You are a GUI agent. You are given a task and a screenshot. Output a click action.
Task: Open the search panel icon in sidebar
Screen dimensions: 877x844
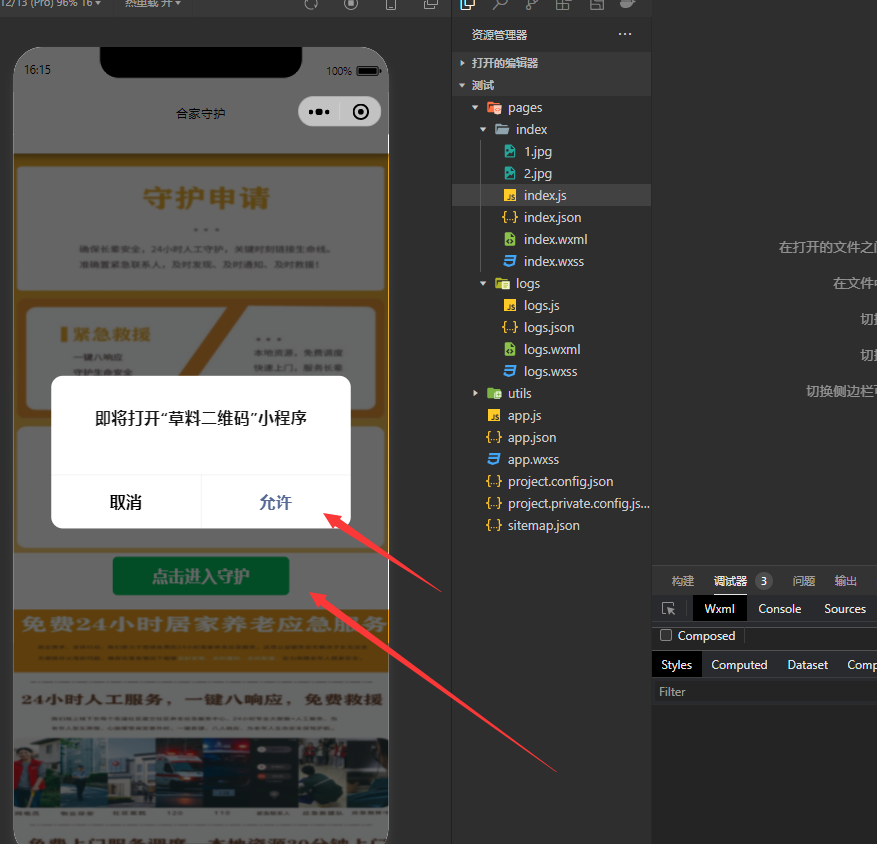pyautogui.click(x=499, y=4)
